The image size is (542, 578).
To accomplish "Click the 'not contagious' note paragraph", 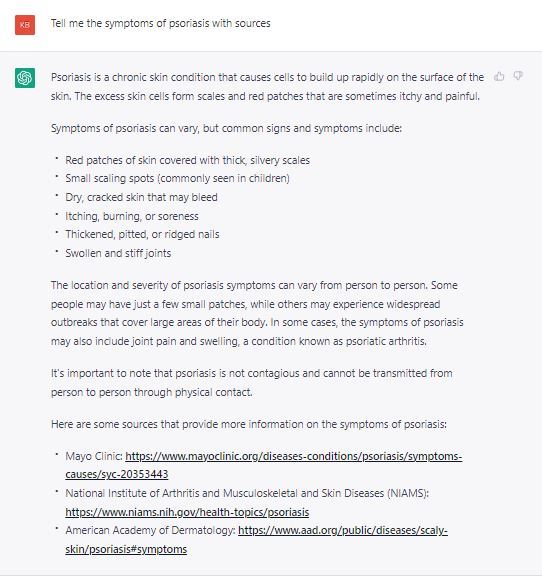I will pyautogui.click(x=251, y=383).
